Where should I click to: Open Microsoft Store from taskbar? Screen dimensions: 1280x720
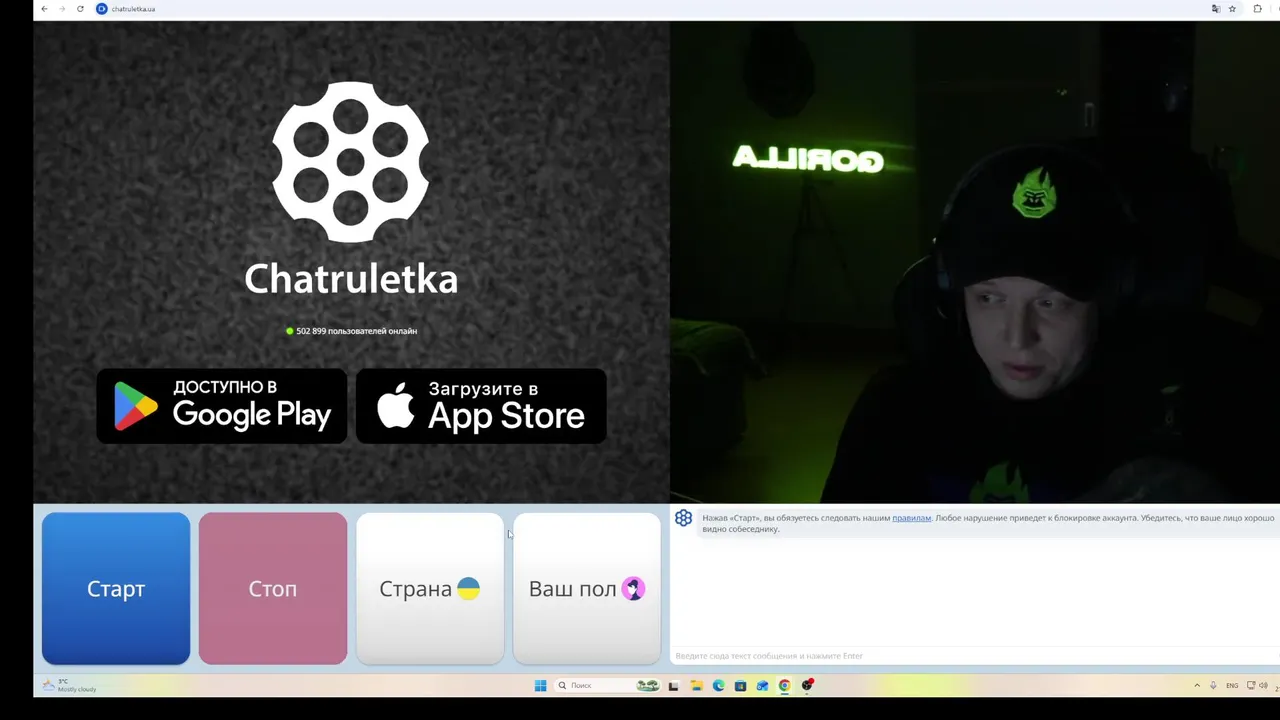tap(740, 685)
